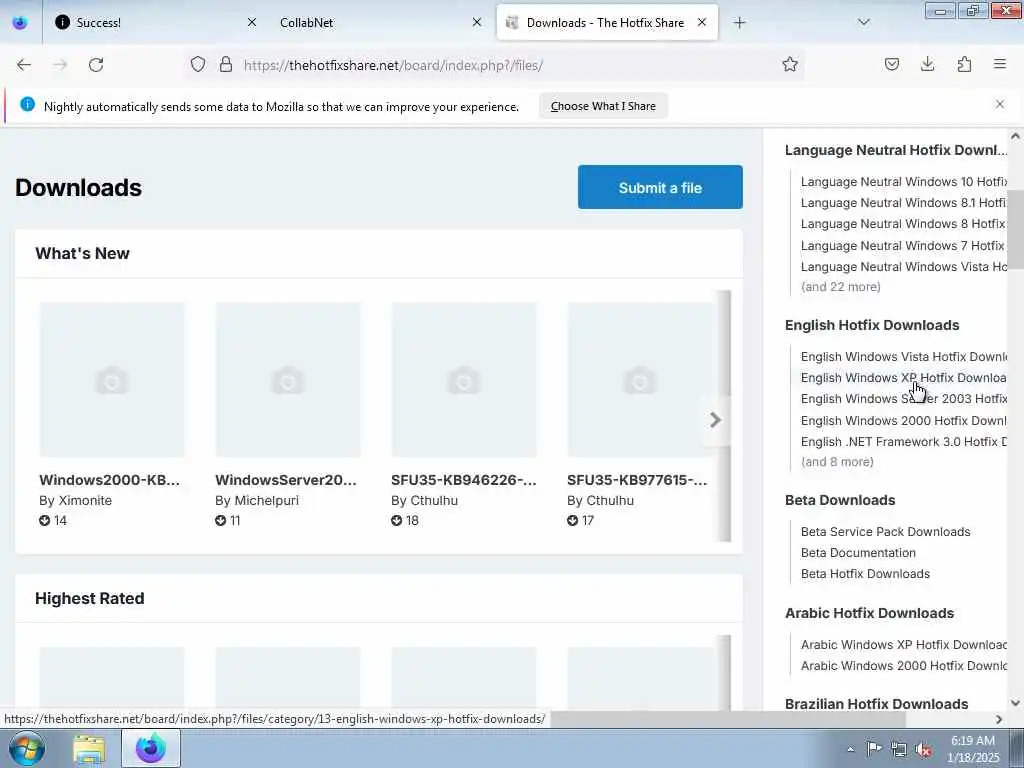Open the SFU35-KB977615 file thumbnail

coord(639,379)
